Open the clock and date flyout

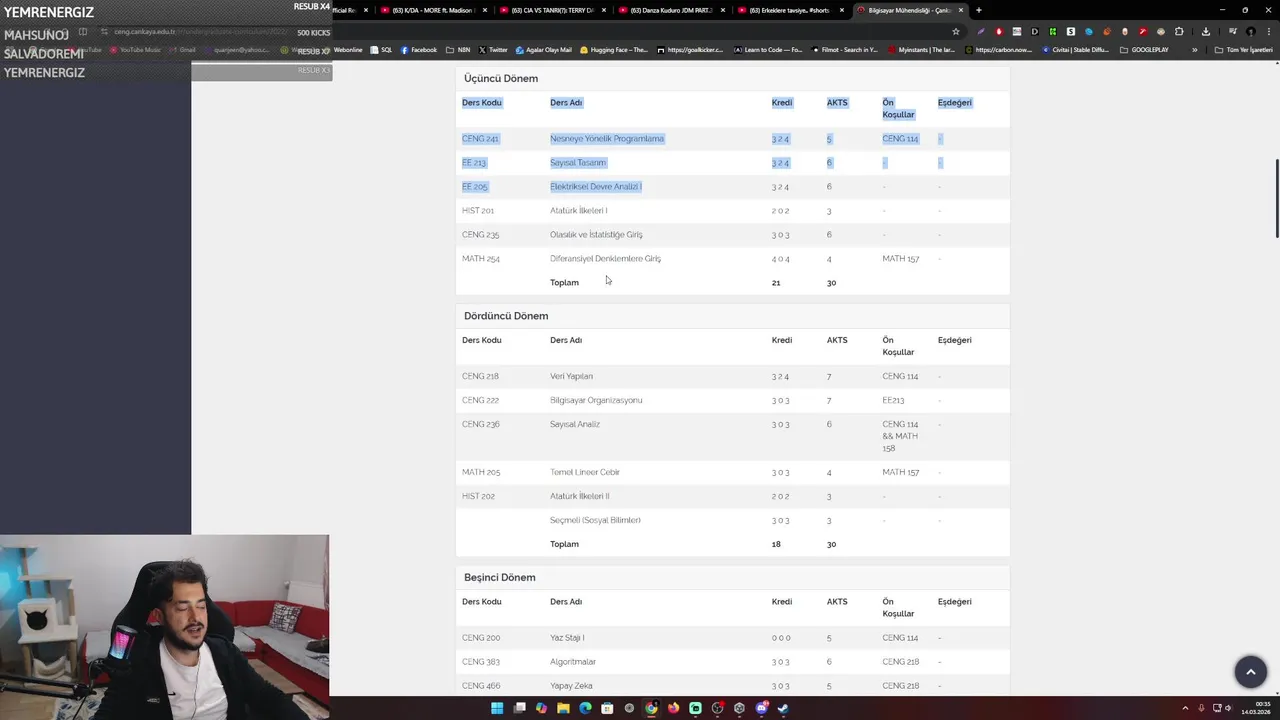1256,708
